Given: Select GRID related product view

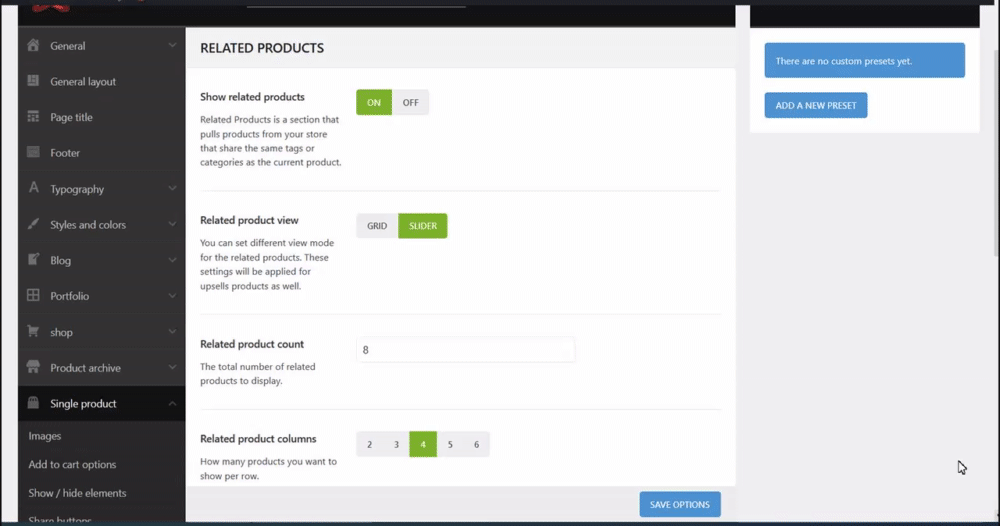Looking at the screenshot, I should click(x=377, y=226).
